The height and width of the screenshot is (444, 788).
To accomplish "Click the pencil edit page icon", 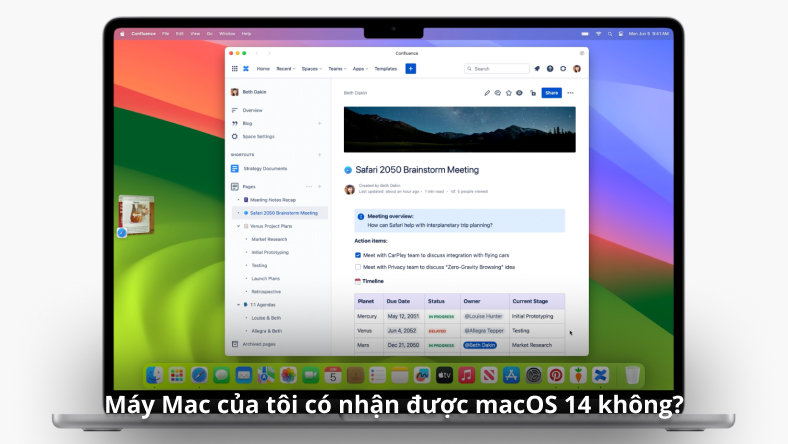I will (x=487, y=93).
